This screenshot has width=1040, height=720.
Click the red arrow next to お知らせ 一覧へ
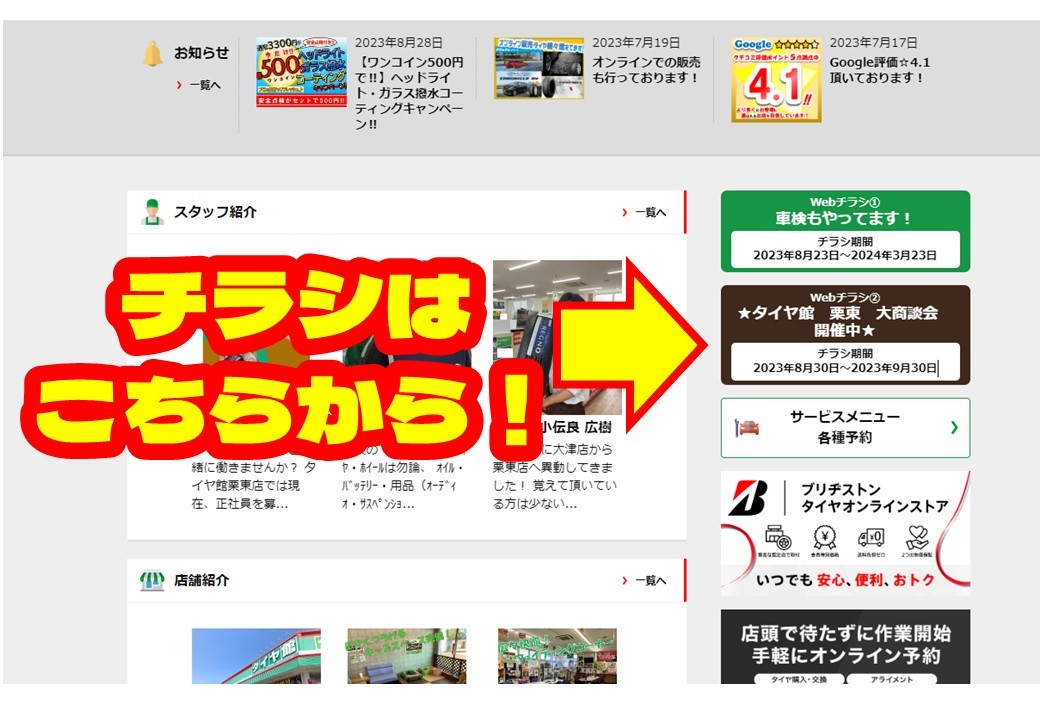(179, 85)
